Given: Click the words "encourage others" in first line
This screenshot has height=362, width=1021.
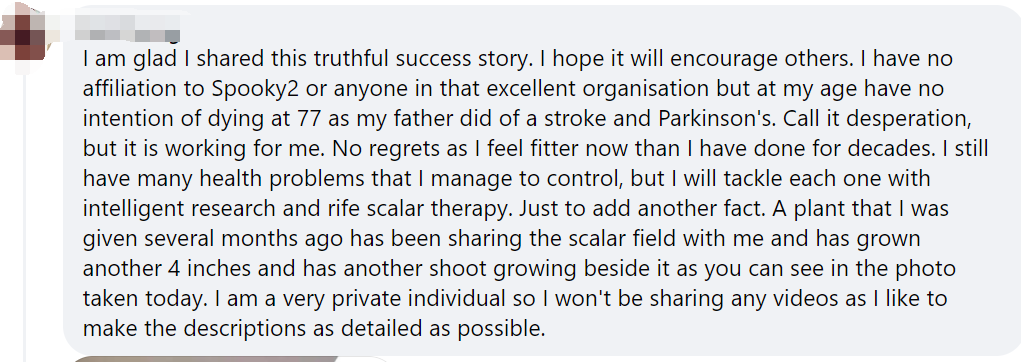Looking at the screenshot, I should click(x=758, y=59).
